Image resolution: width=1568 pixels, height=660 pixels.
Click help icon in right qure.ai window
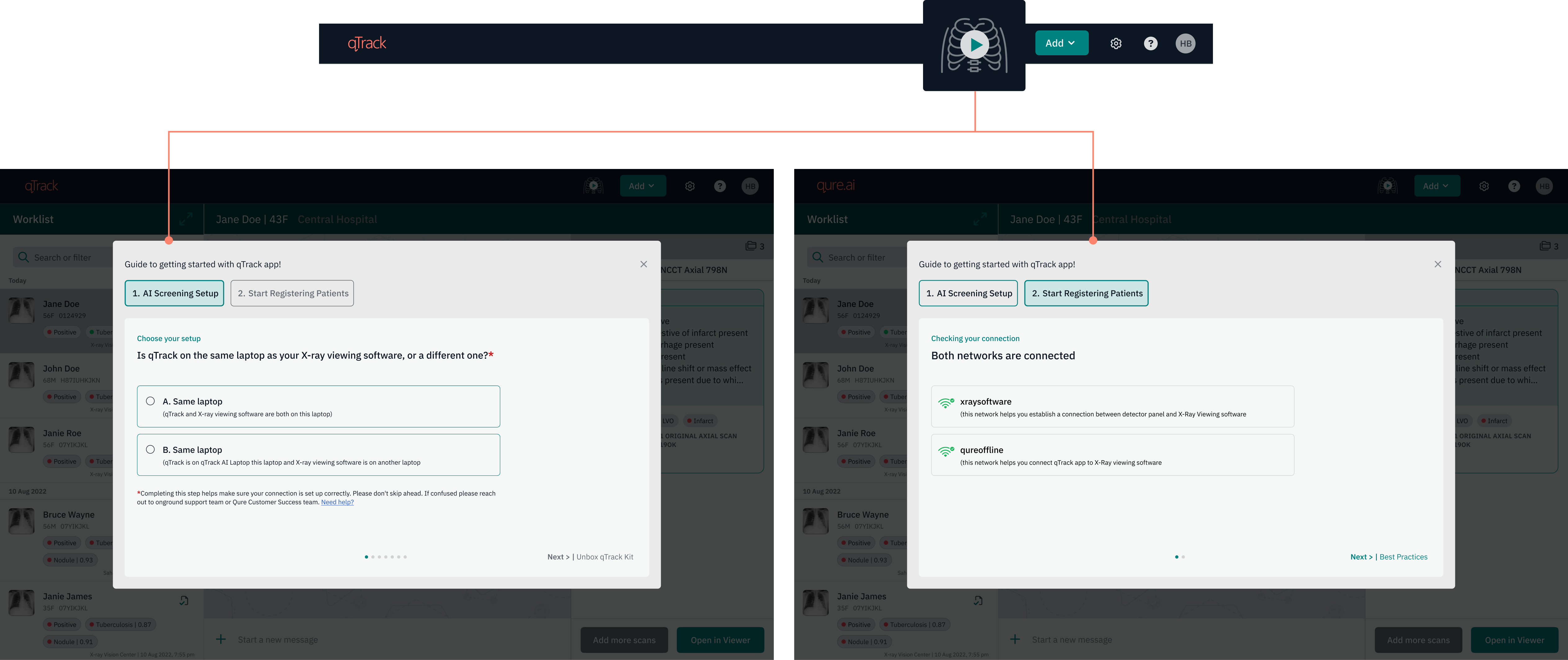tap(1514, 186)
